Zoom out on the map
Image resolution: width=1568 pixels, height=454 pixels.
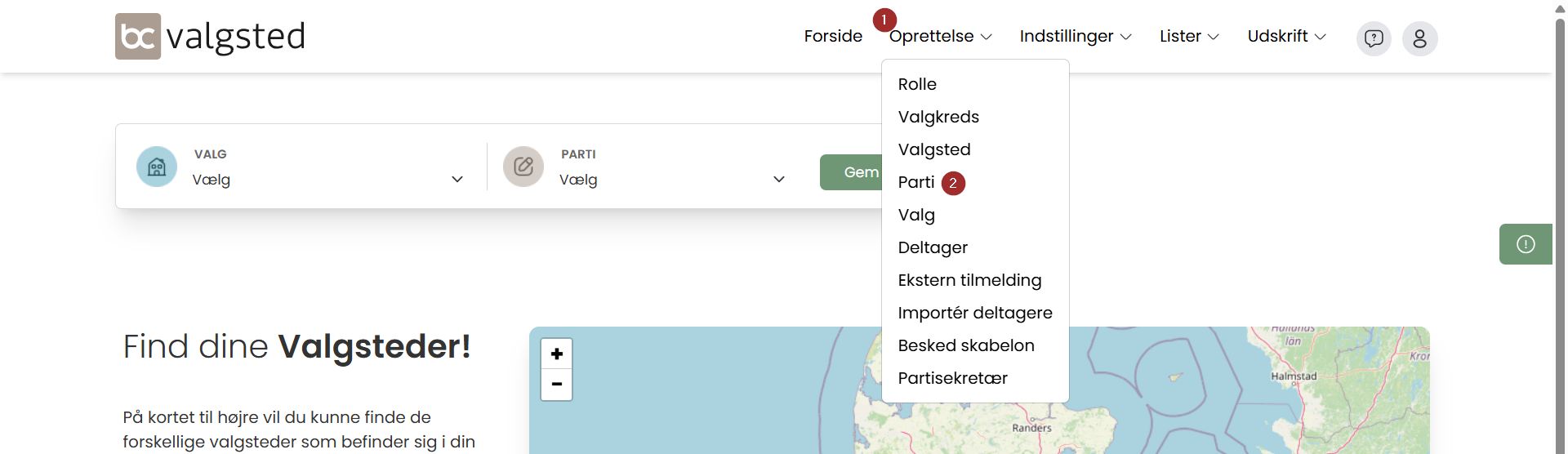(x=556, y=384)
